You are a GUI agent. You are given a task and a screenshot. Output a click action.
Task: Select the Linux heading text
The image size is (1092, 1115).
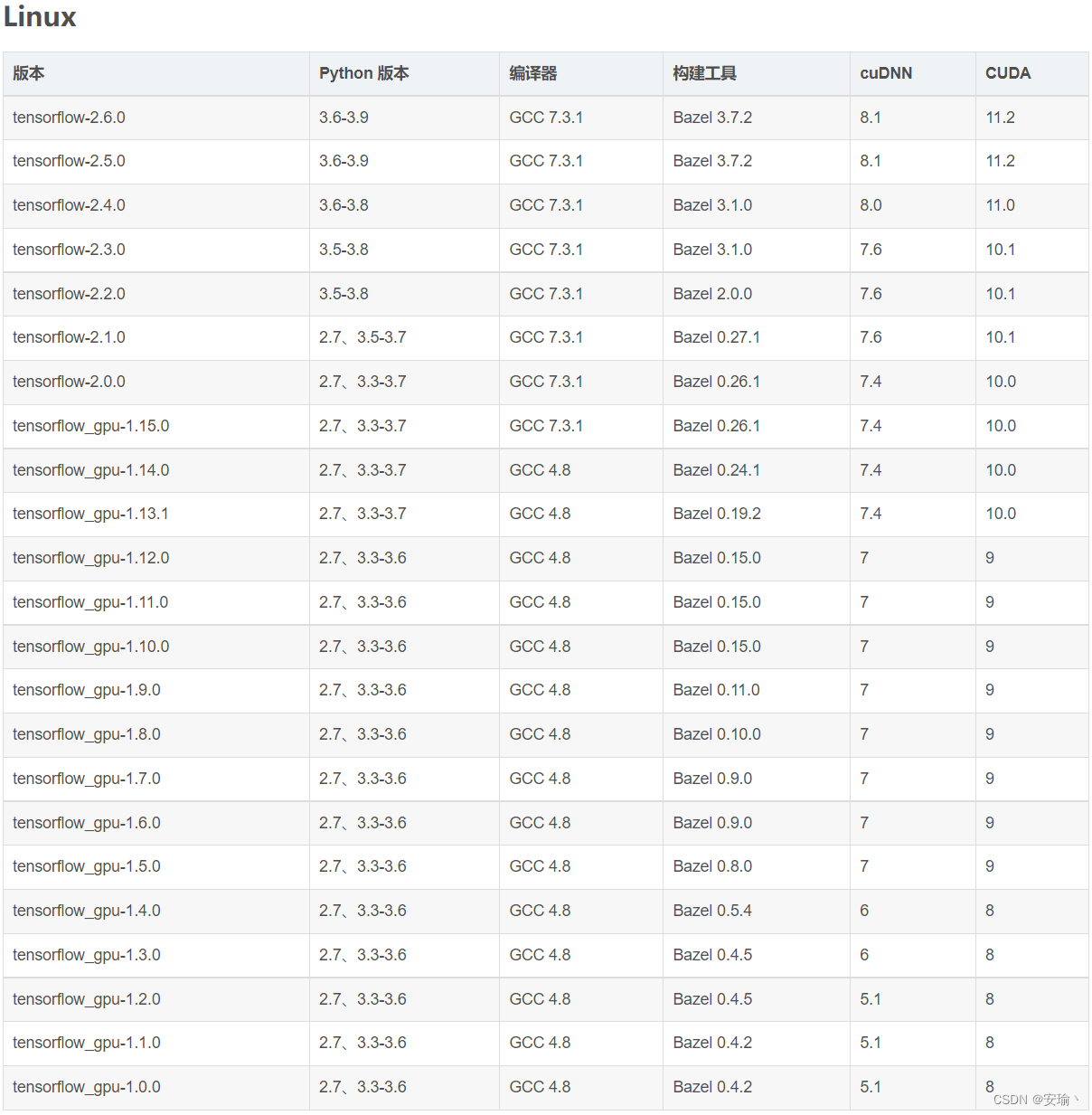tap(40, 16)
